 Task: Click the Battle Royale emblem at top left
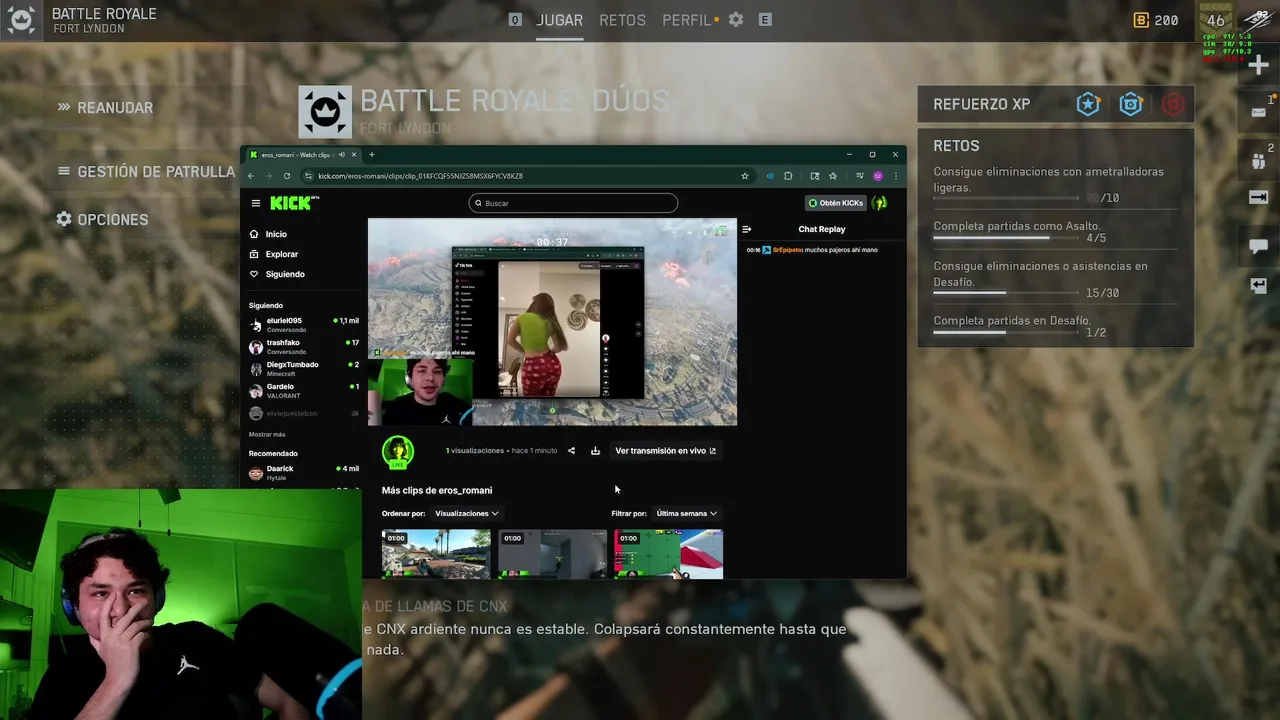pyautogui.click(x=22, y=20)
